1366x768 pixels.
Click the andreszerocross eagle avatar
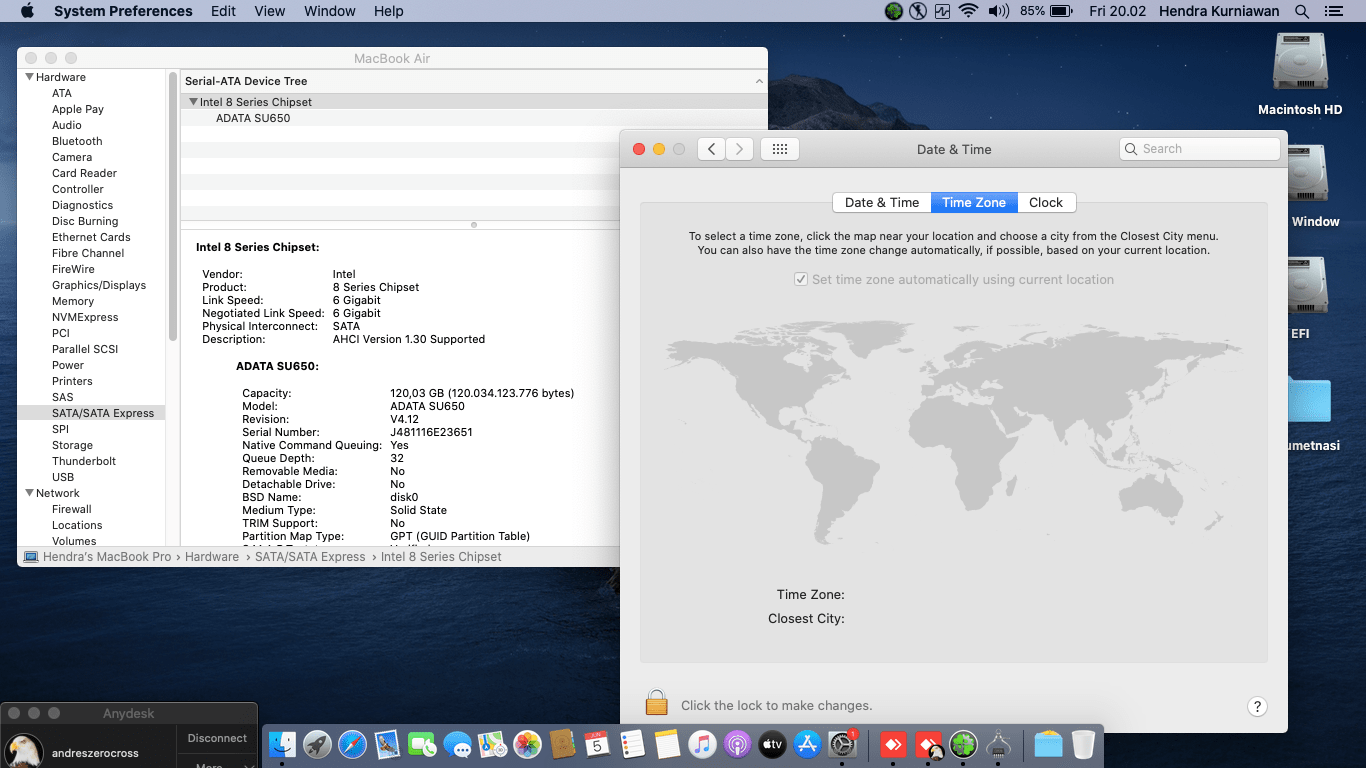(24, 751)
